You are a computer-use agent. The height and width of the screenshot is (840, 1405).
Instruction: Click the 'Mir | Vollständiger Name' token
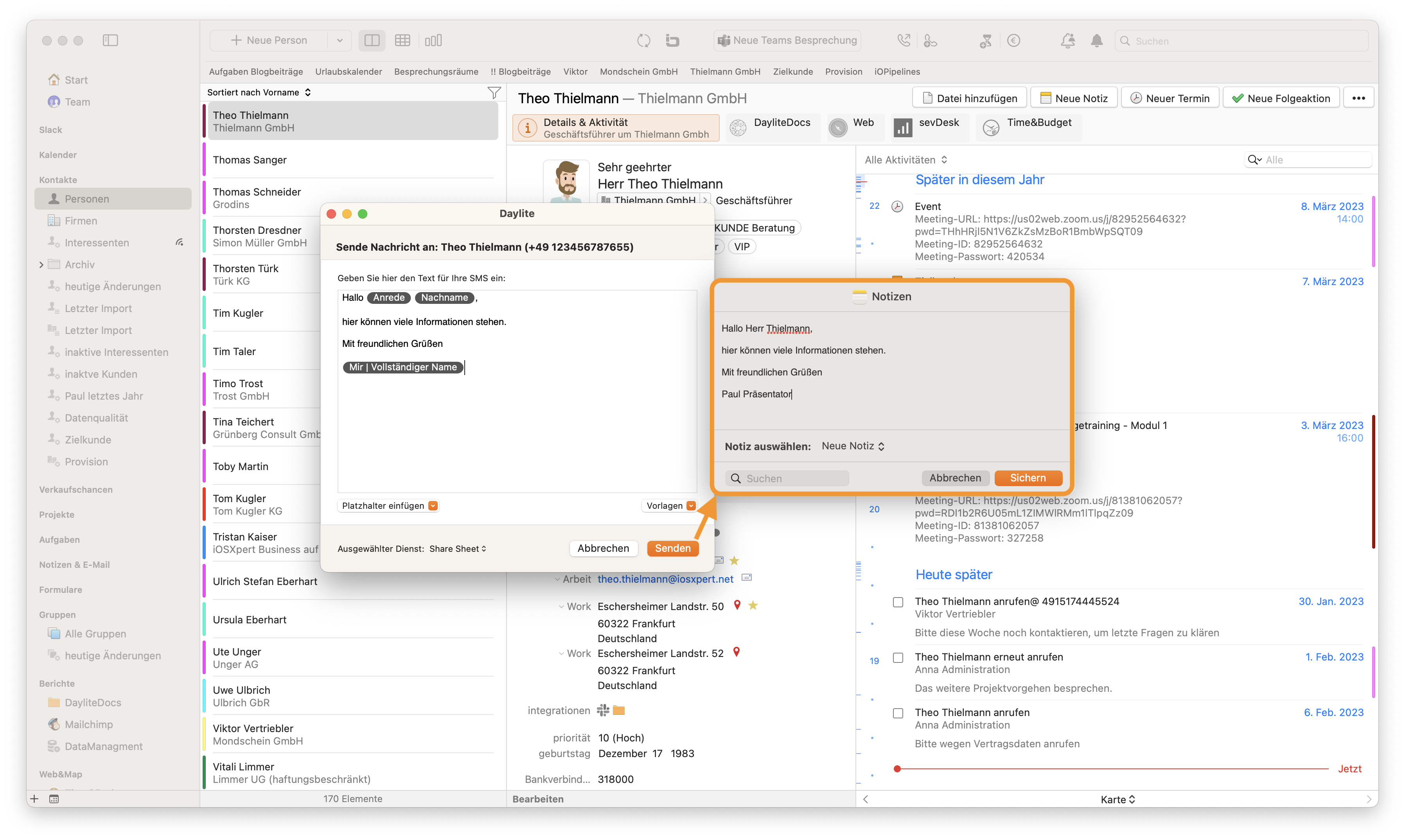click(402, 367)
